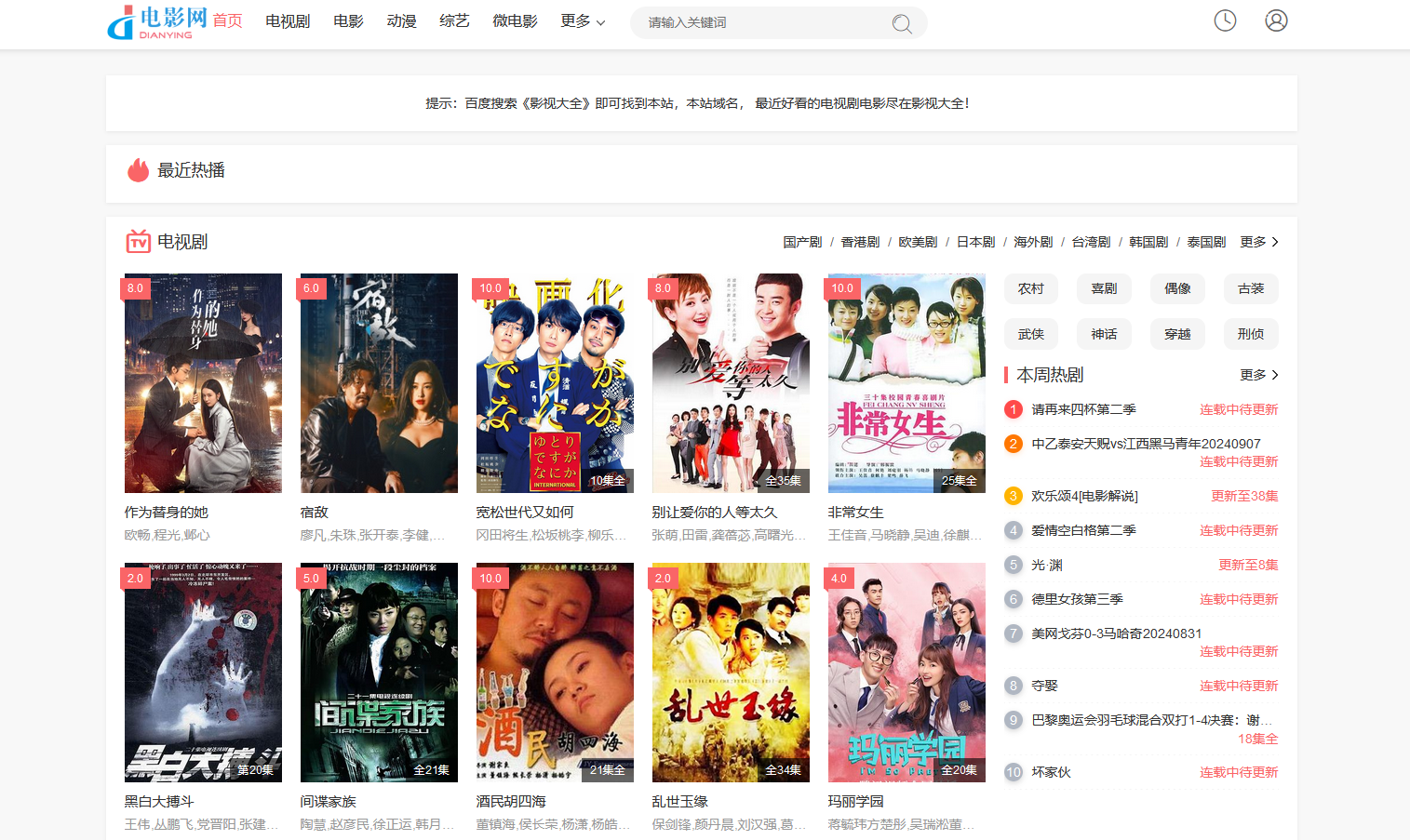Open the 电影 navigation item
This screenshot has width=1410, height=840.
tap(348, 21)
